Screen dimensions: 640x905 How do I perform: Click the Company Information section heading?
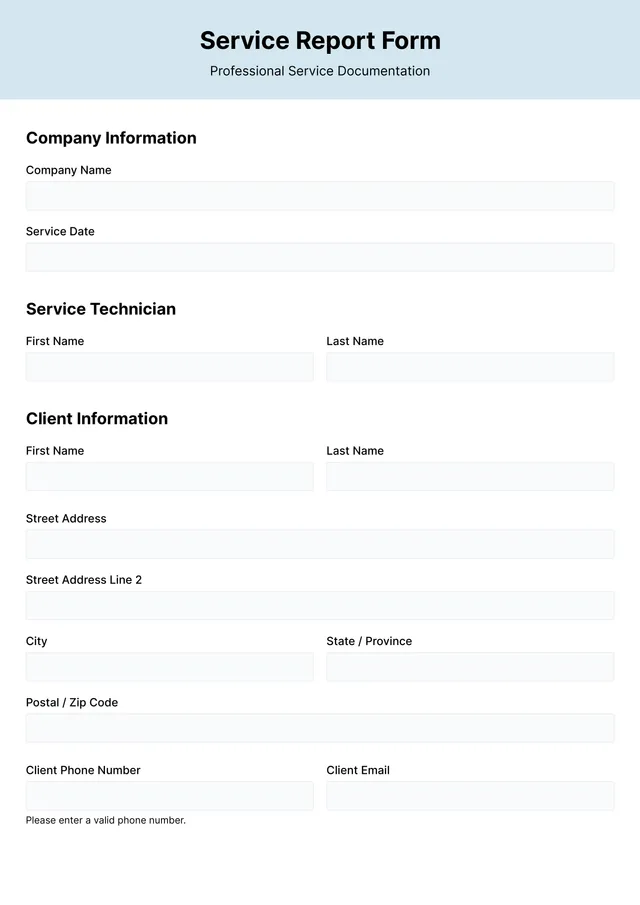coord(111,138)
